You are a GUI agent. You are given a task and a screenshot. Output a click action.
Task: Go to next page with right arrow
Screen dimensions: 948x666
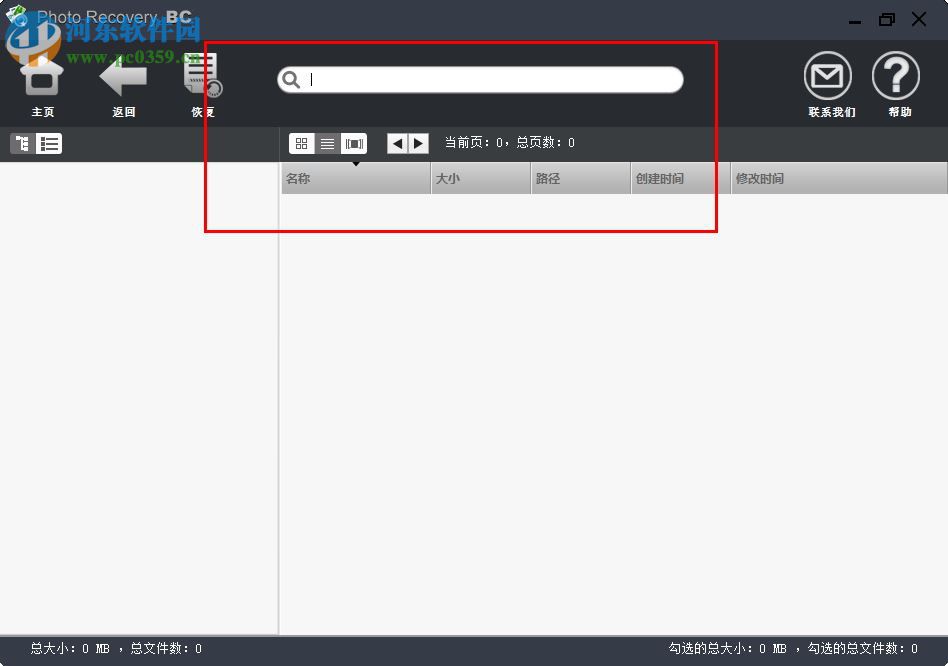click(x=418, y=143)
